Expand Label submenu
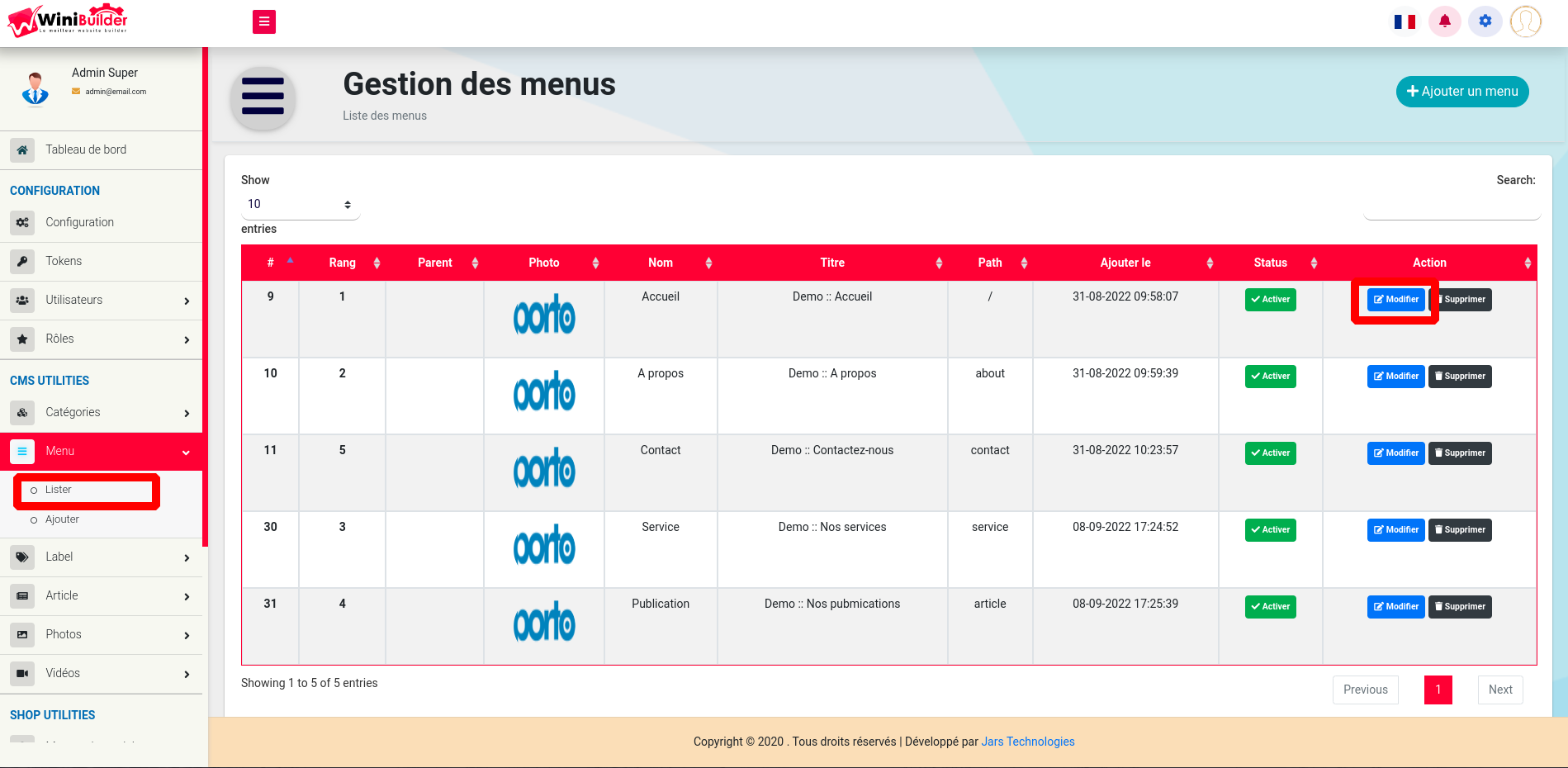This screenshot has height=768, width=1568. click(187, 558)
